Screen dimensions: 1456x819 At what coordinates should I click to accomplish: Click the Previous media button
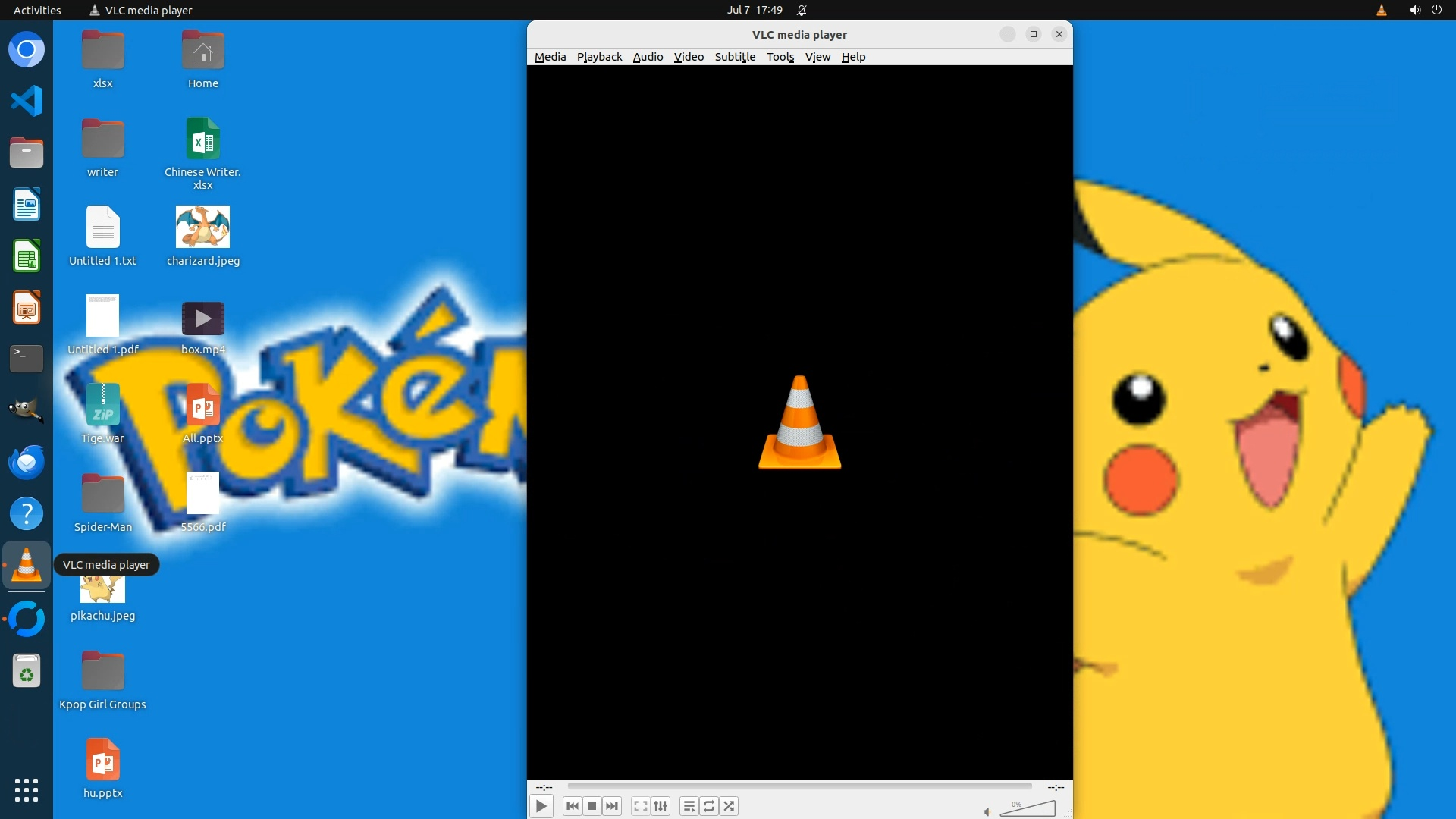tap(573, 806)
